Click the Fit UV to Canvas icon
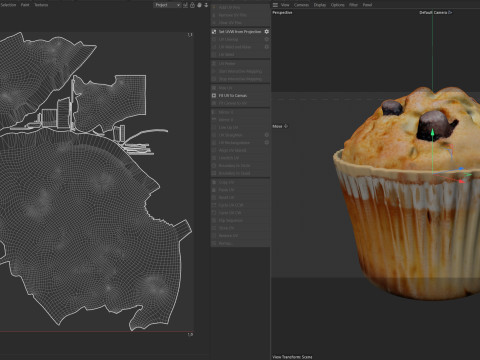 214,95
